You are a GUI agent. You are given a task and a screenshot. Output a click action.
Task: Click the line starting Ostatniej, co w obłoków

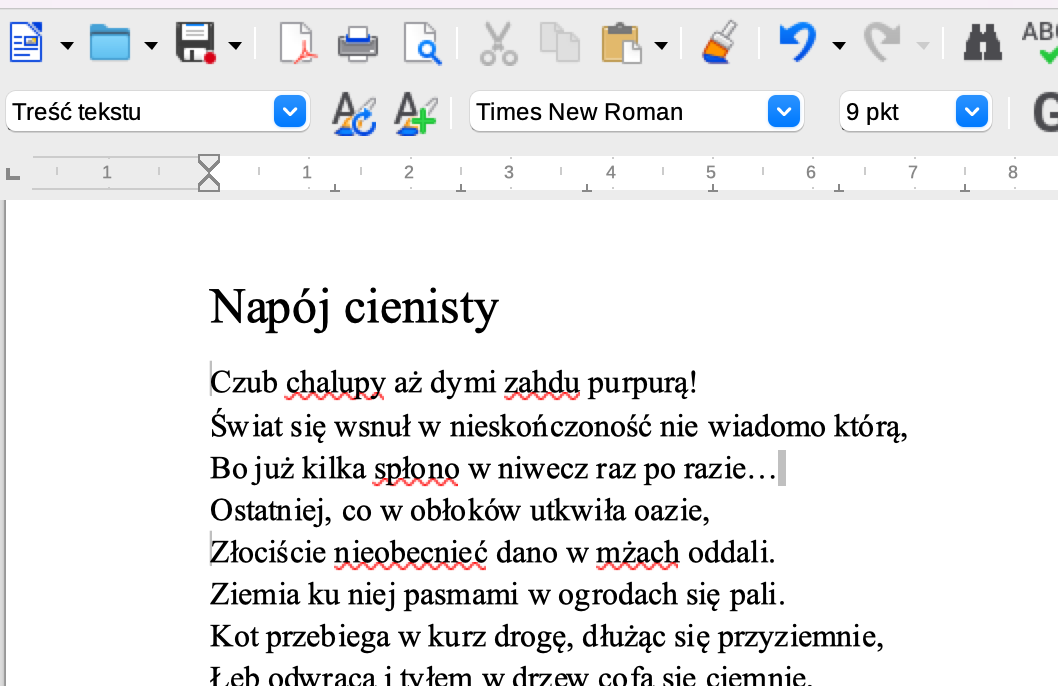460,511
